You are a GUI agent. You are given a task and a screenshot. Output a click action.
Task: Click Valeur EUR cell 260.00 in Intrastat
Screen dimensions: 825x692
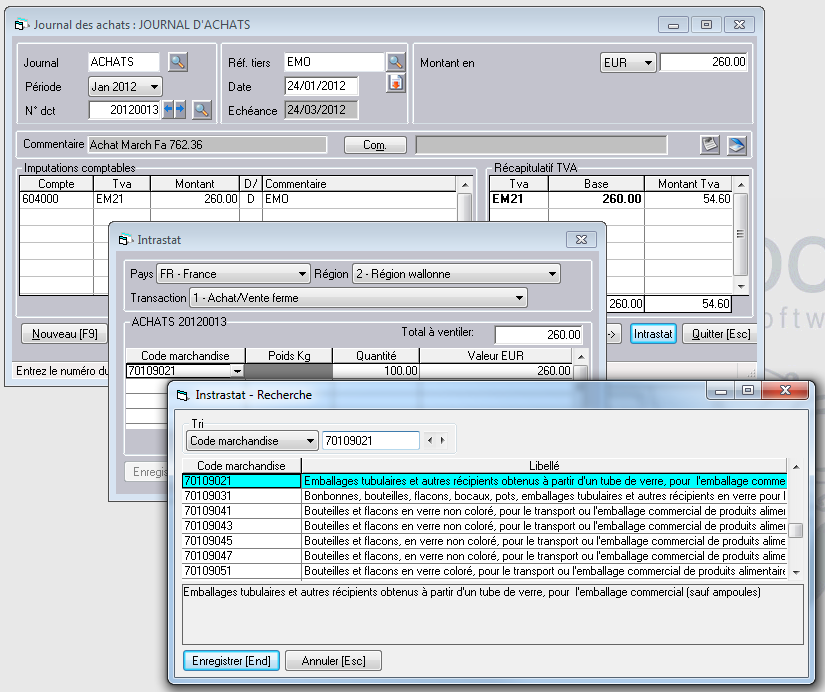496,371
